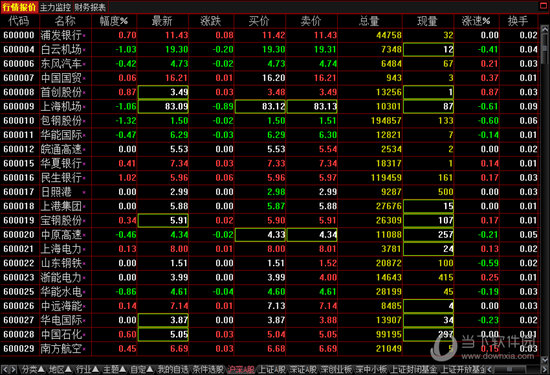Expand the 分类 category menu
The width and height of the screenshot is (550, 375).
pos(33,369)
